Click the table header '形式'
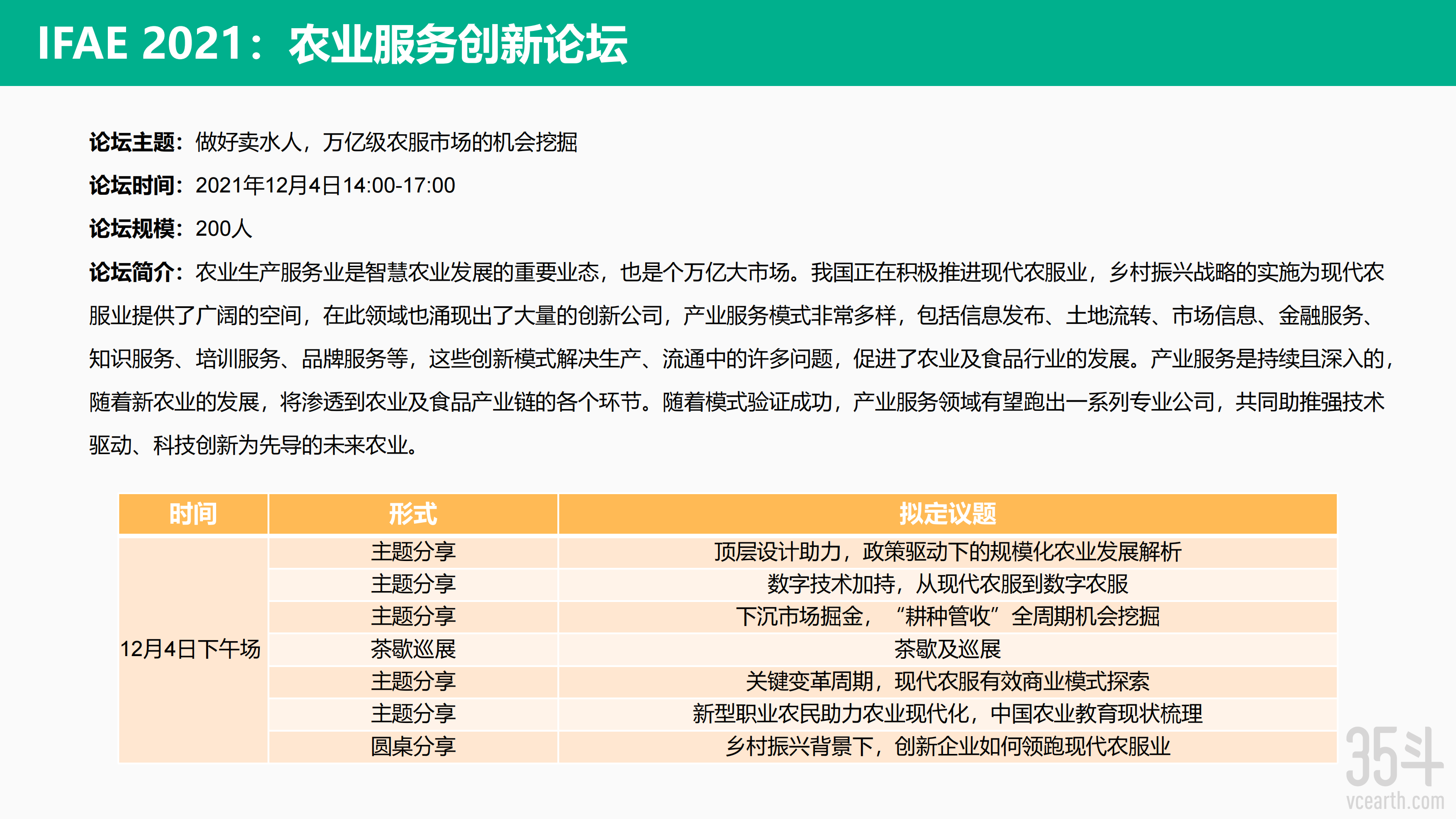This screenshot has height=819, width=1456. tap(413, 514)
